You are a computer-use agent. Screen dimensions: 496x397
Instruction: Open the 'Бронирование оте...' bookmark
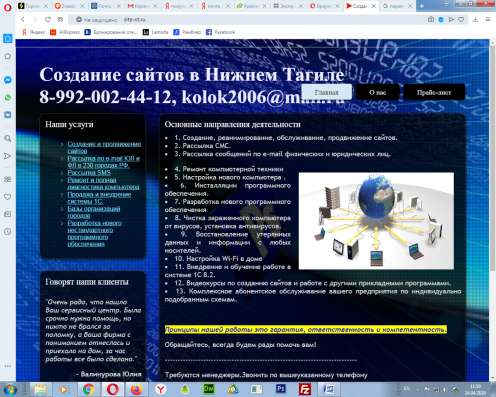[x=111, y=32]
